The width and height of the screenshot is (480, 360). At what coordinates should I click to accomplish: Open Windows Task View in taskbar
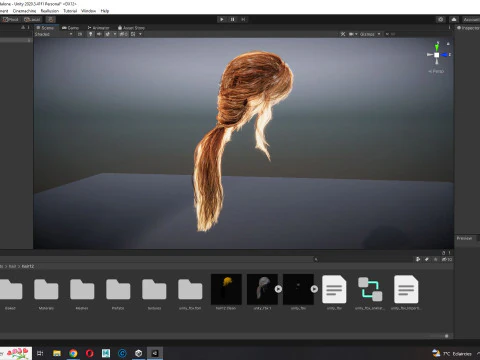point(40,353)
